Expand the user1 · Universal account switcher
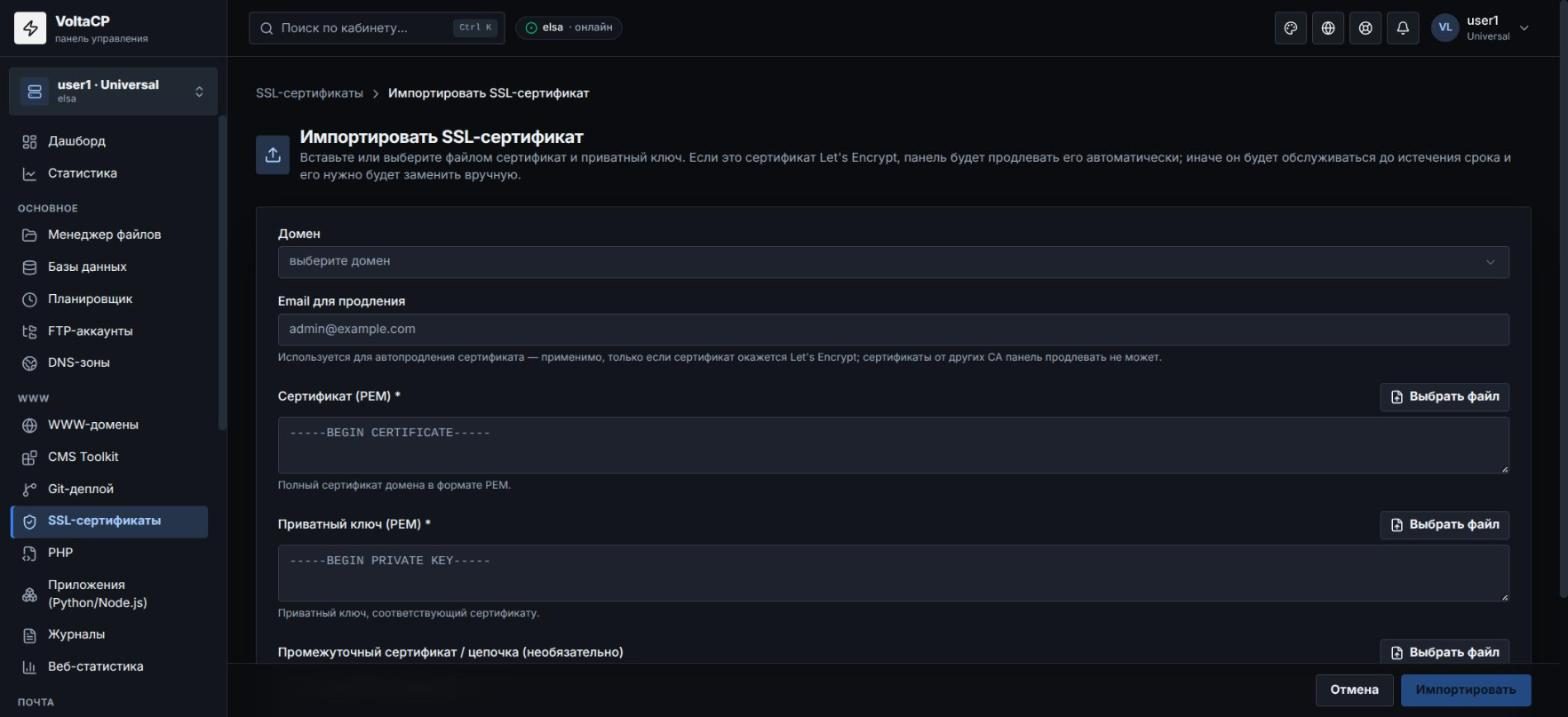This screenshot has width=1568, height=717. (113, 92)
